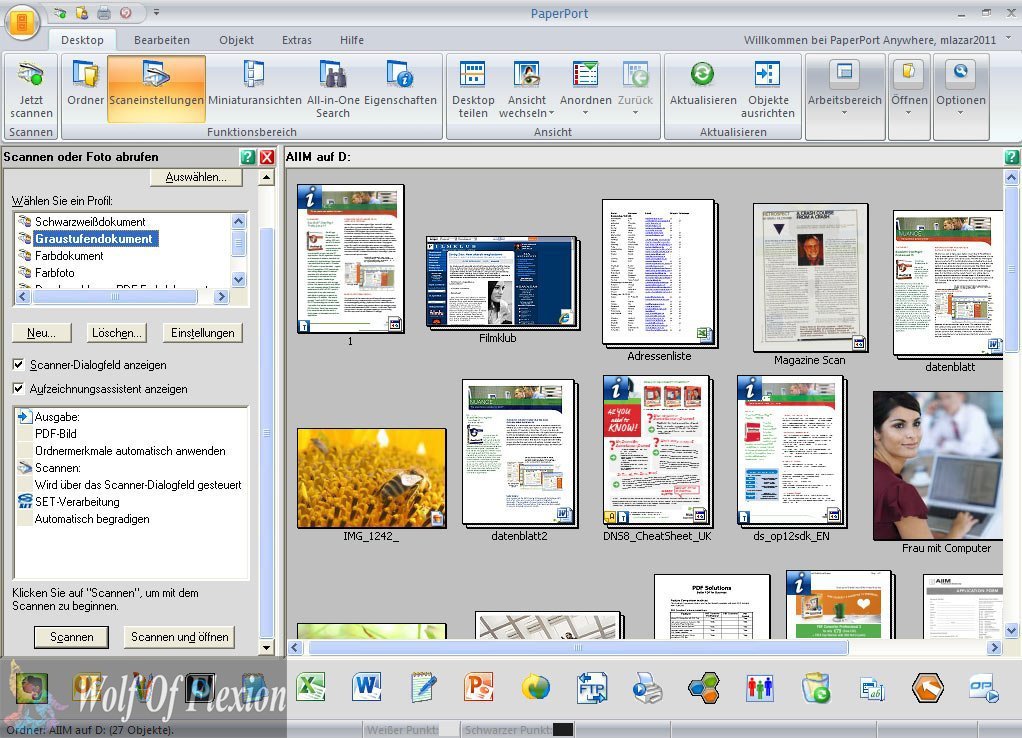Open the Hilfe tab
The image size is (1022, 738).
click(x=351, y=40)
